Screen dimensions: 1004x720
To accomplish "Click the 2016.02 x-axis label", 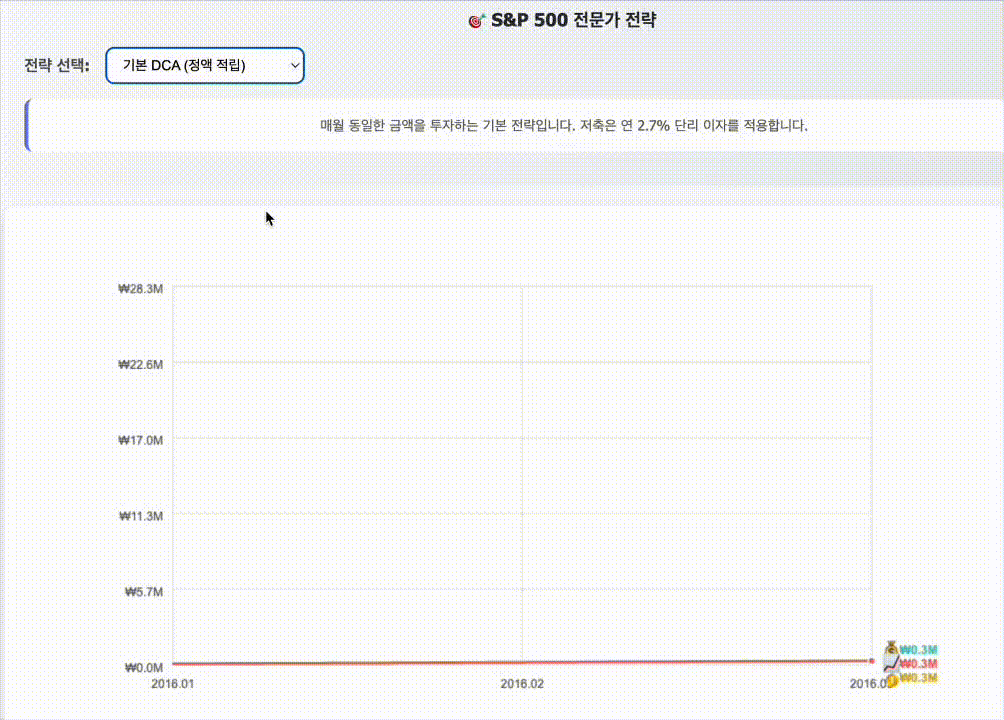I will click(x=522, y=684).
